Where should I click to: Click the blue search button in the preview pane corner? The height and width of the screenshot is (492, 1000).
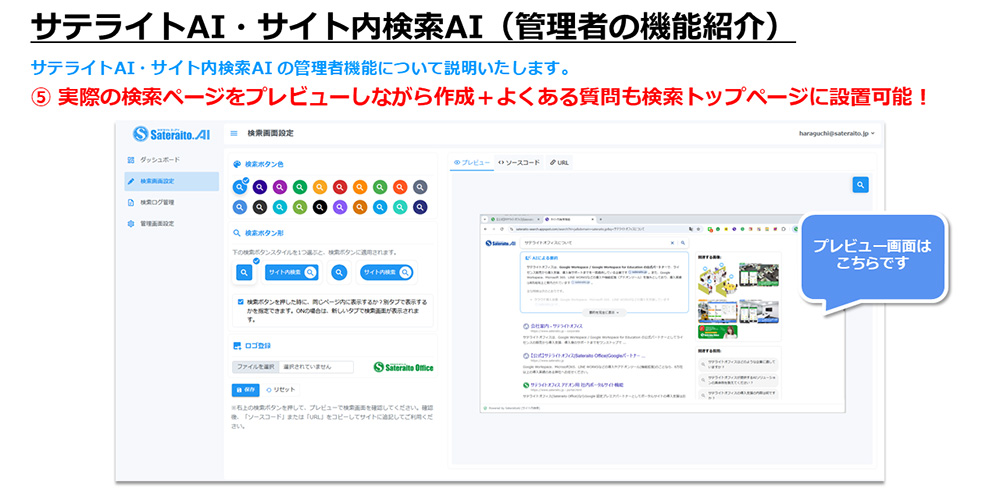click(860, 184)
